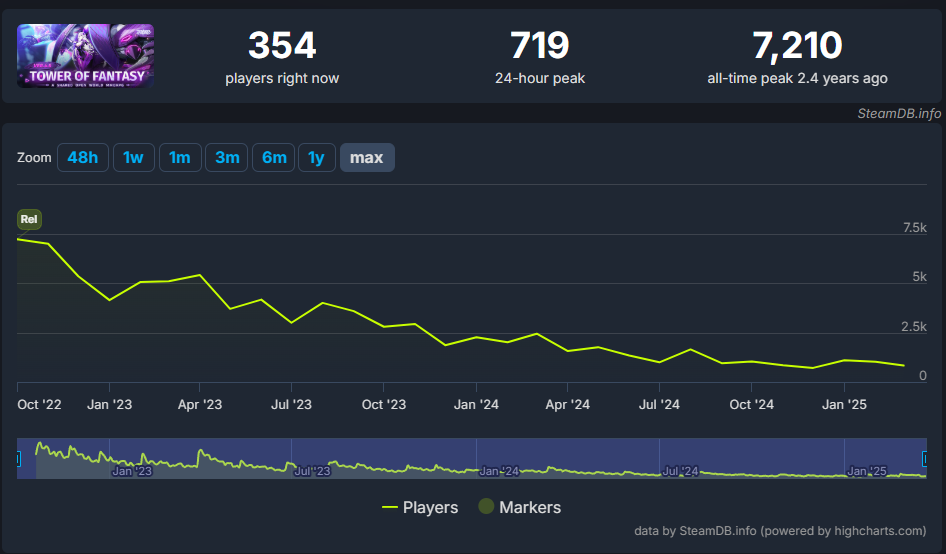This screenshot has width=946, height=554.
Task: Click the Oct '24 axis label
Action: coord(751,404)
